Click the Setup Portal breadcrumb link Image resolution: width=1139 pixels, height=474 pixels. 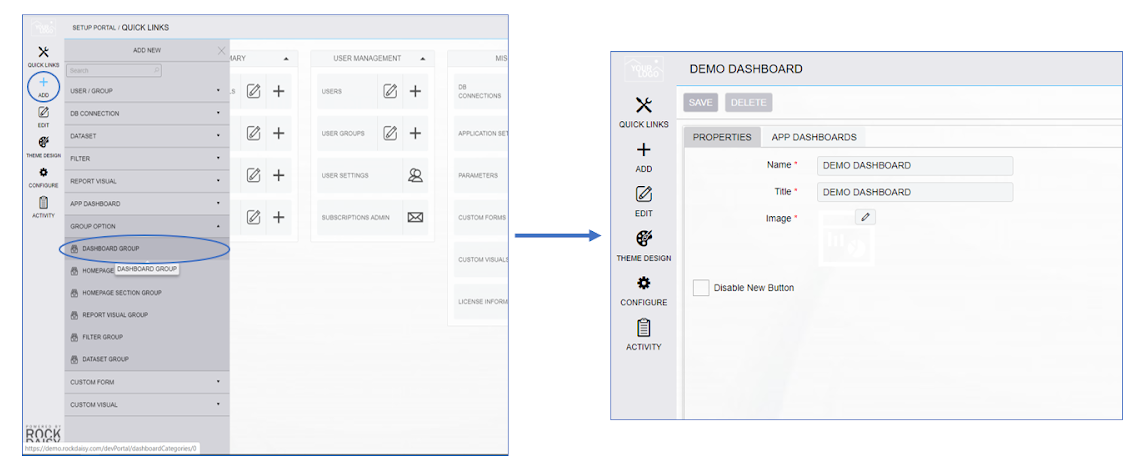93,28
